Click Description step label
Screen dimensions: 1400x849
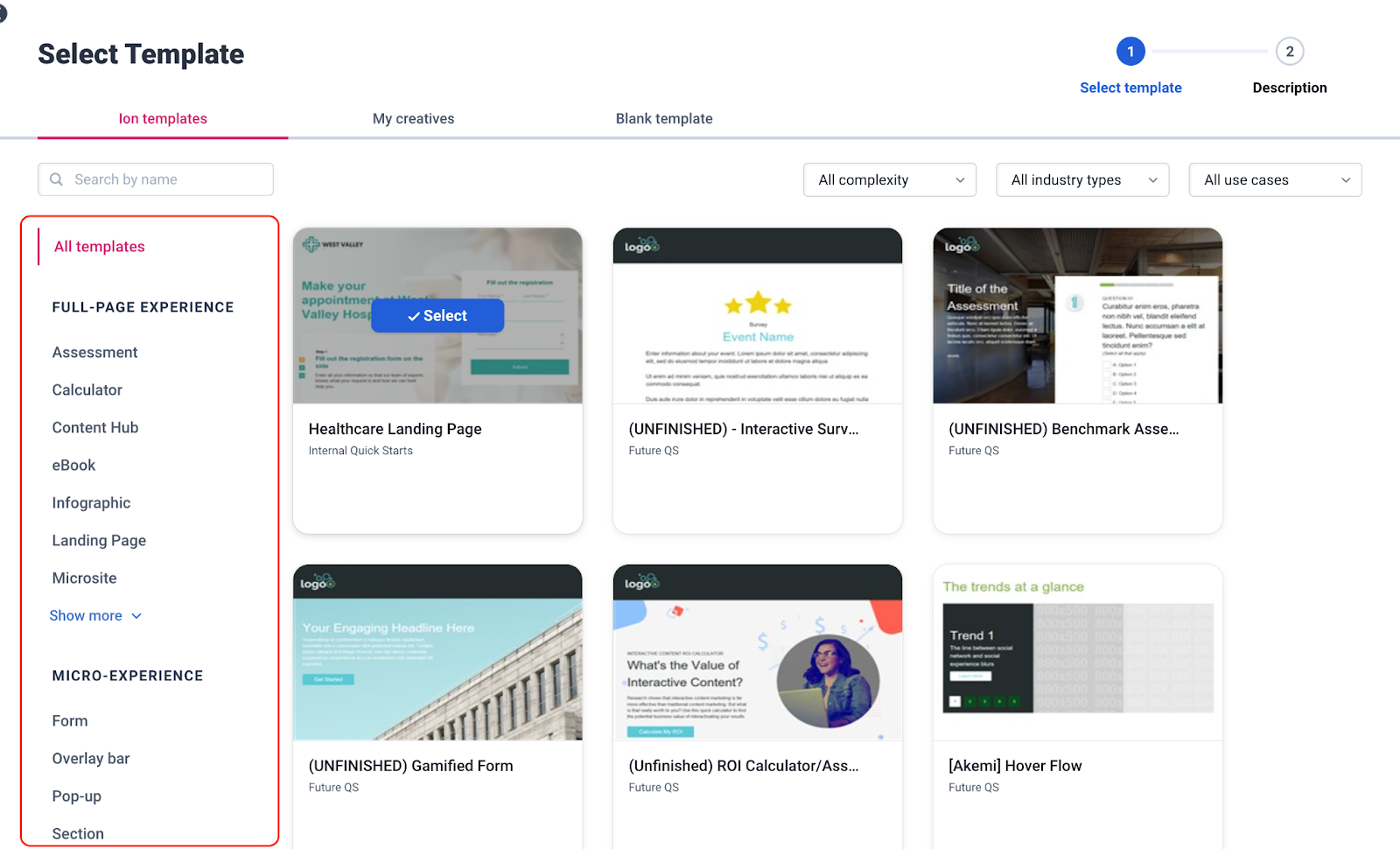coord(1290,88)
